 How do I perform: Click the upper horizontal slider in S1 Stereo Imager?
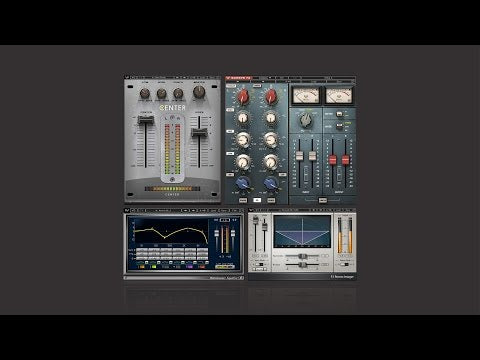tap(302, 256)
